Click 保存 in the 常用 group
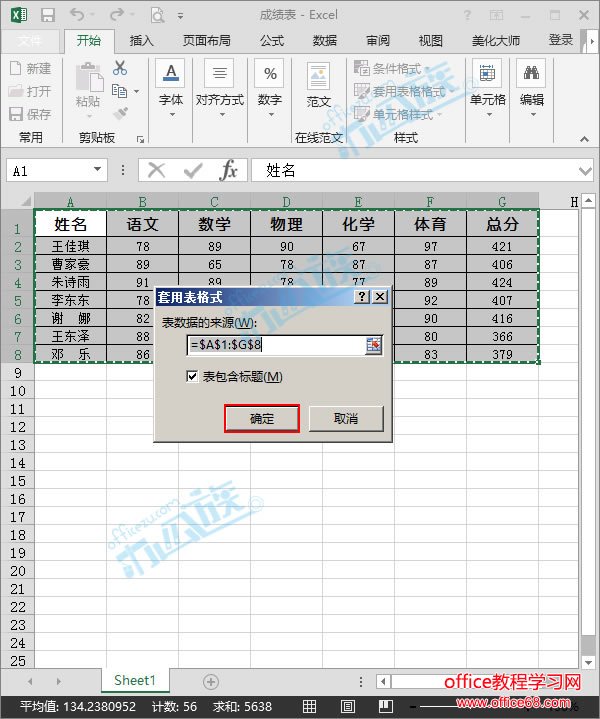 [x=30, y=114]
